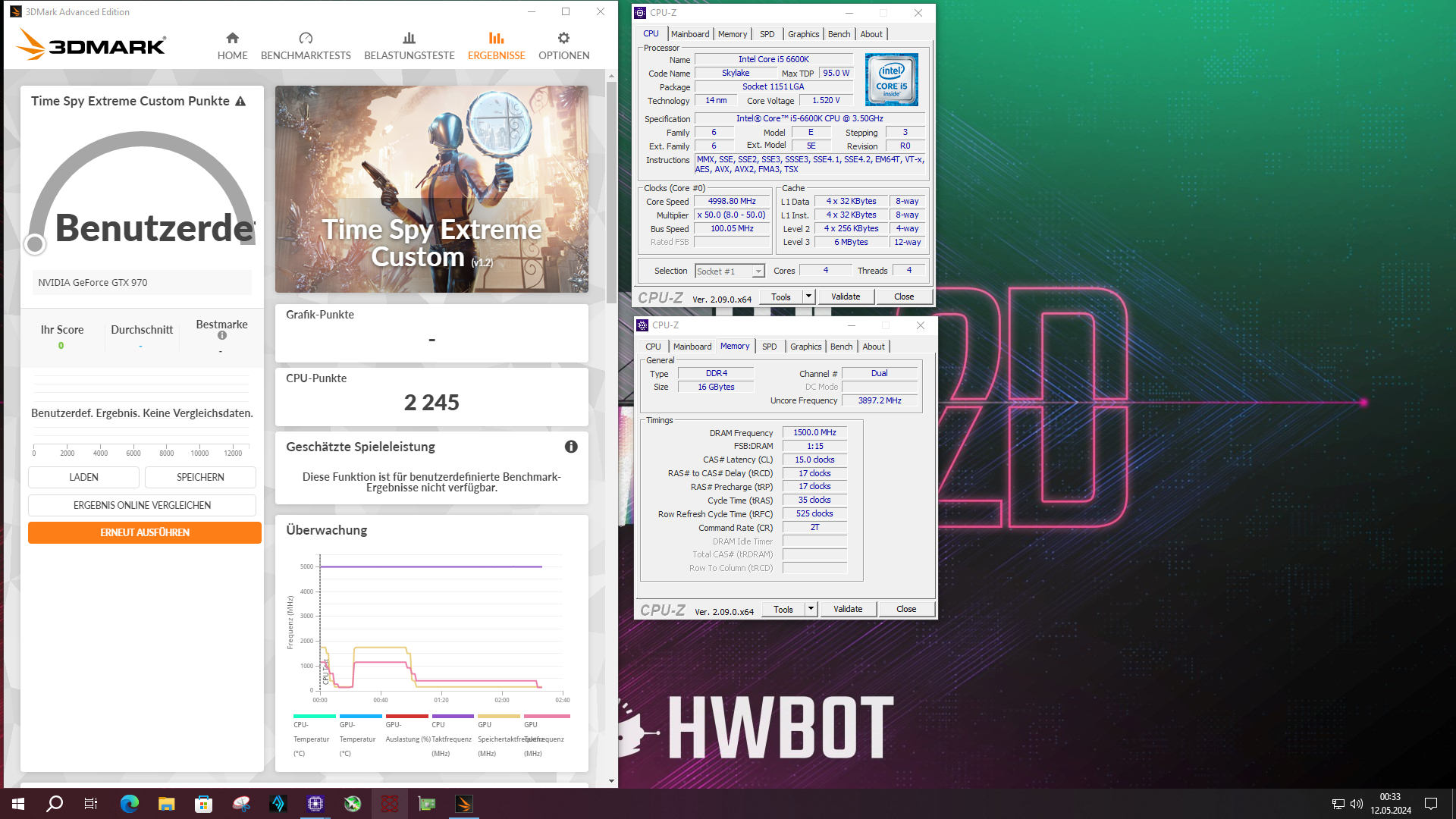Screen dimensions: 1456x819
Task: Click the green circuit board taskbar icon
Action: (427, 804)
